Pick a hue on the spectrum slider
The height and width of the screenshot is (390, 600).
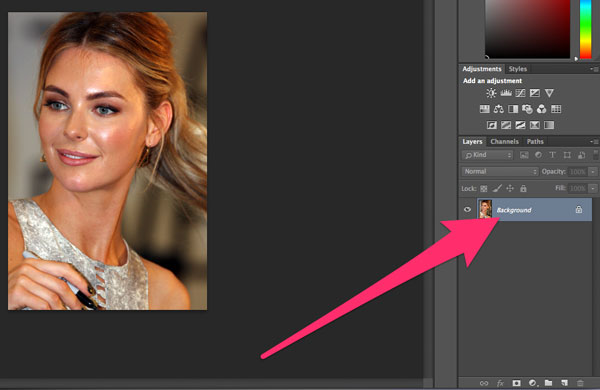(585, 29)
